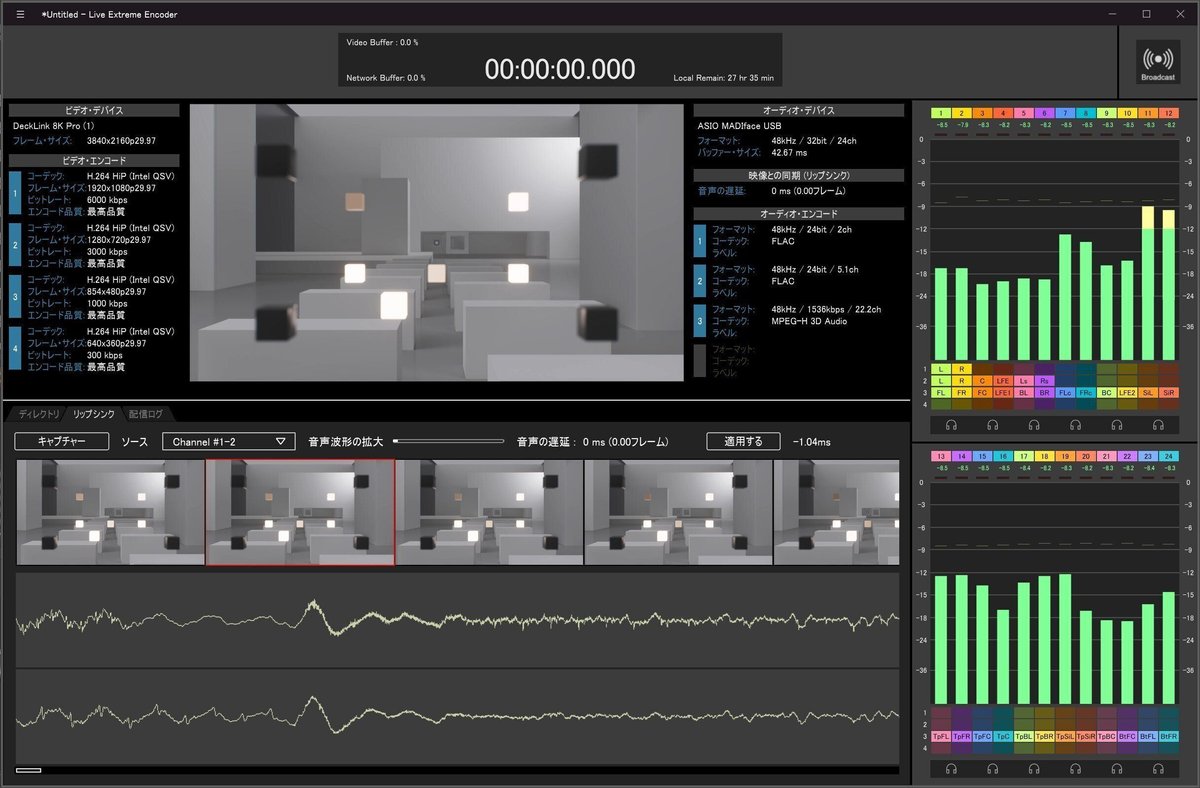1200x788 pixels.
Task: Click the 適用する button to apply audio delay
Action: click(x=742, y=440)
